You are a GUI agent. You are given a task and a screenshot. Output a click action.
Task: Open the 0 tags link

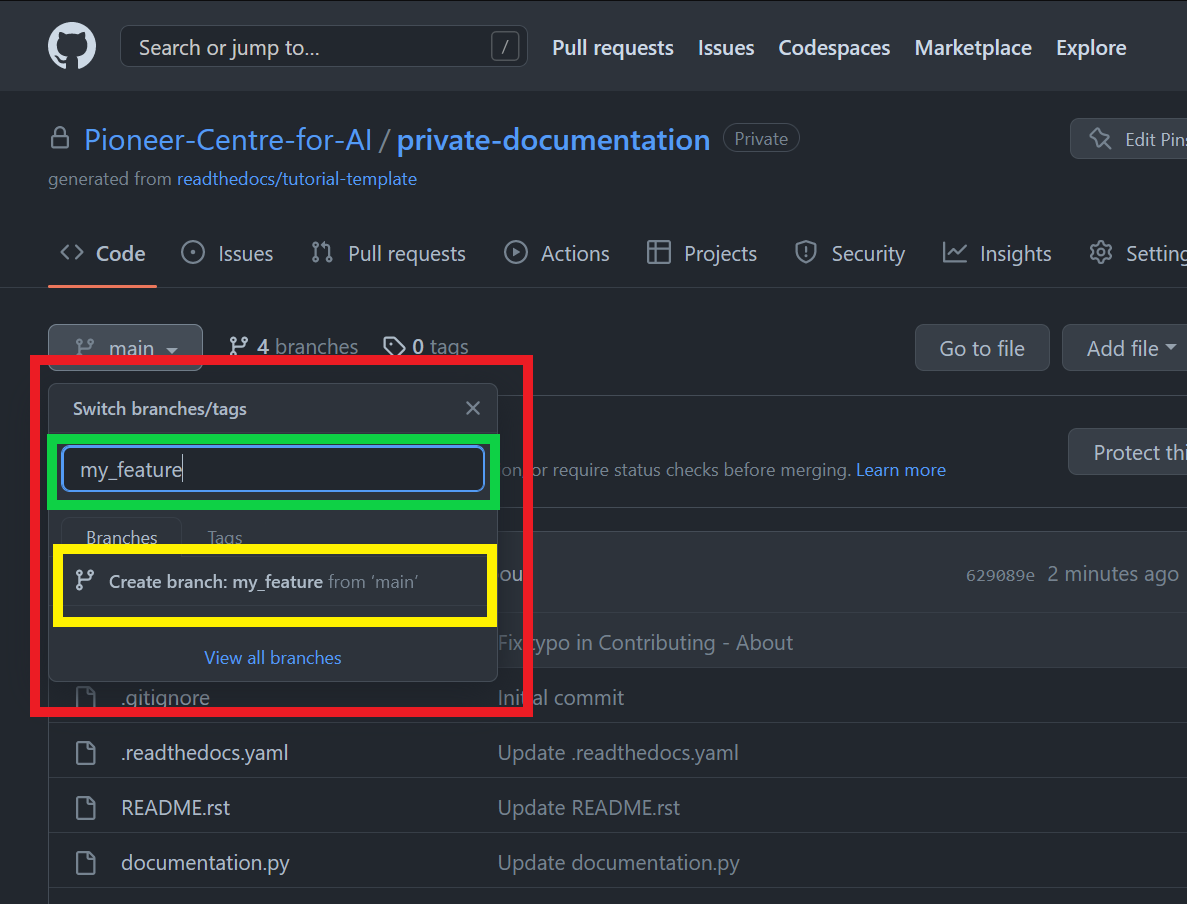(426, 347)
